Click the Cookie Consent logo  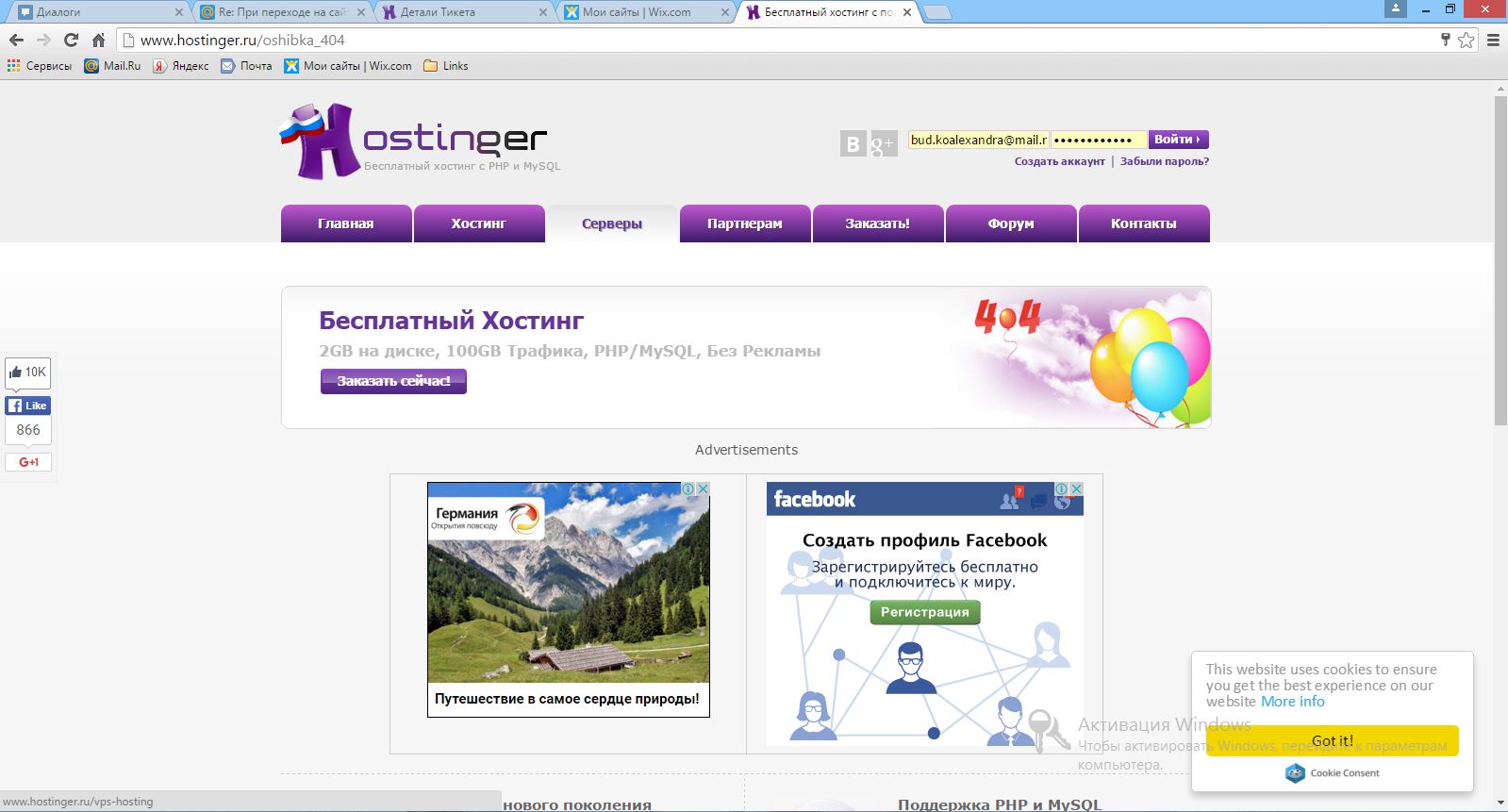(x=1332, y=773)
